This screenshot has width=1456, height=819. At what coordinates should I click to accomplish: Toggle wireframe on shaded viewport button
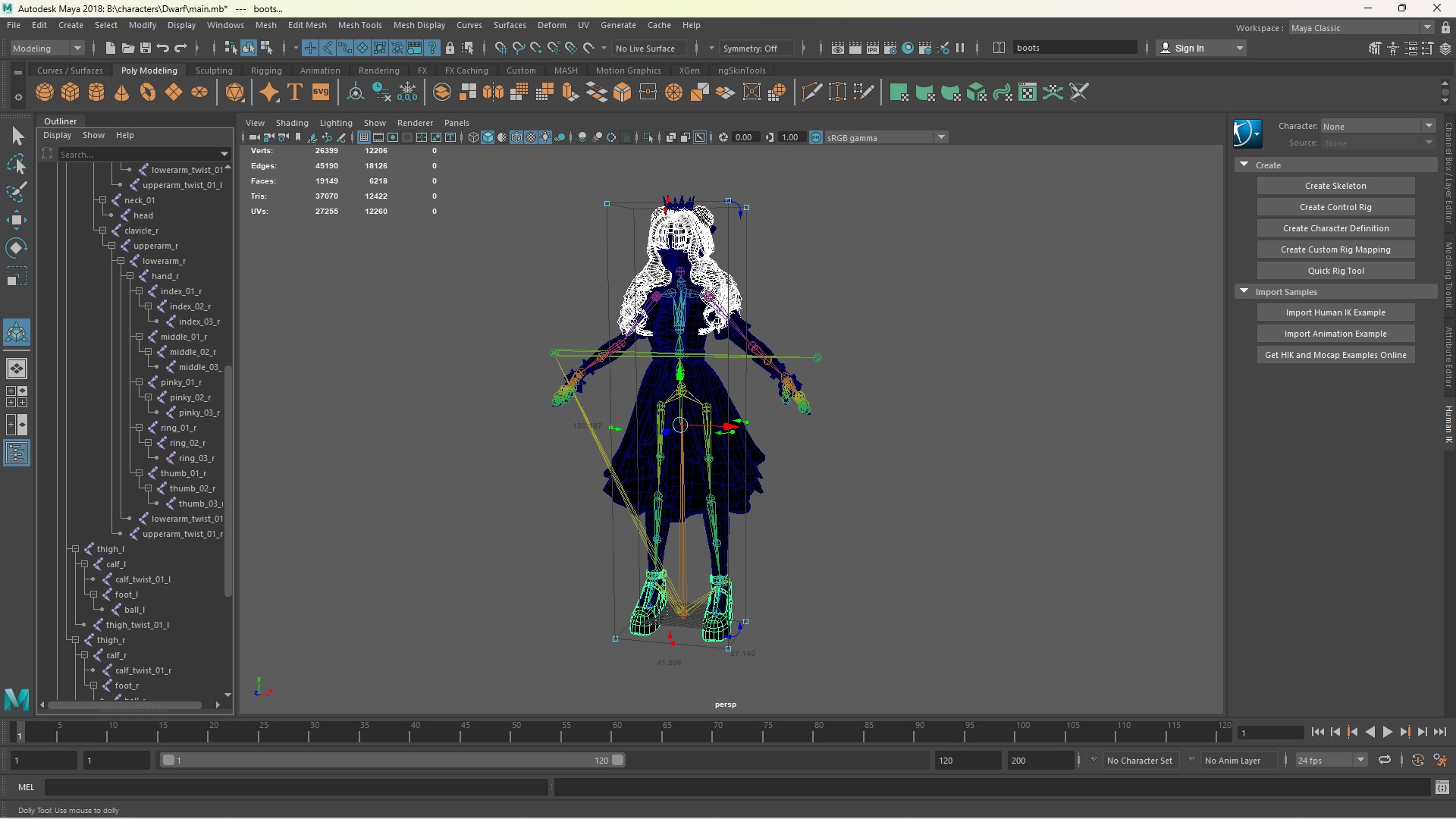pyautogui.click(x=516, y=137)
